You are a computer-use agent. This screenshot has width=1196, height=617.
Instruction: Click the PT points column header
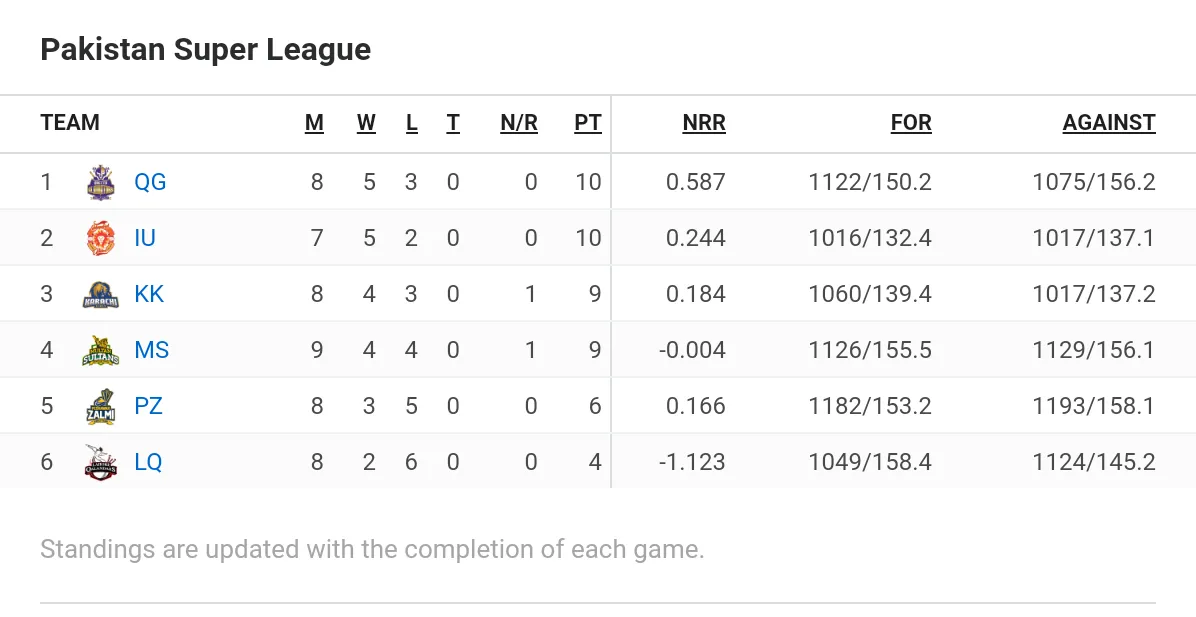tap(587, 124)
